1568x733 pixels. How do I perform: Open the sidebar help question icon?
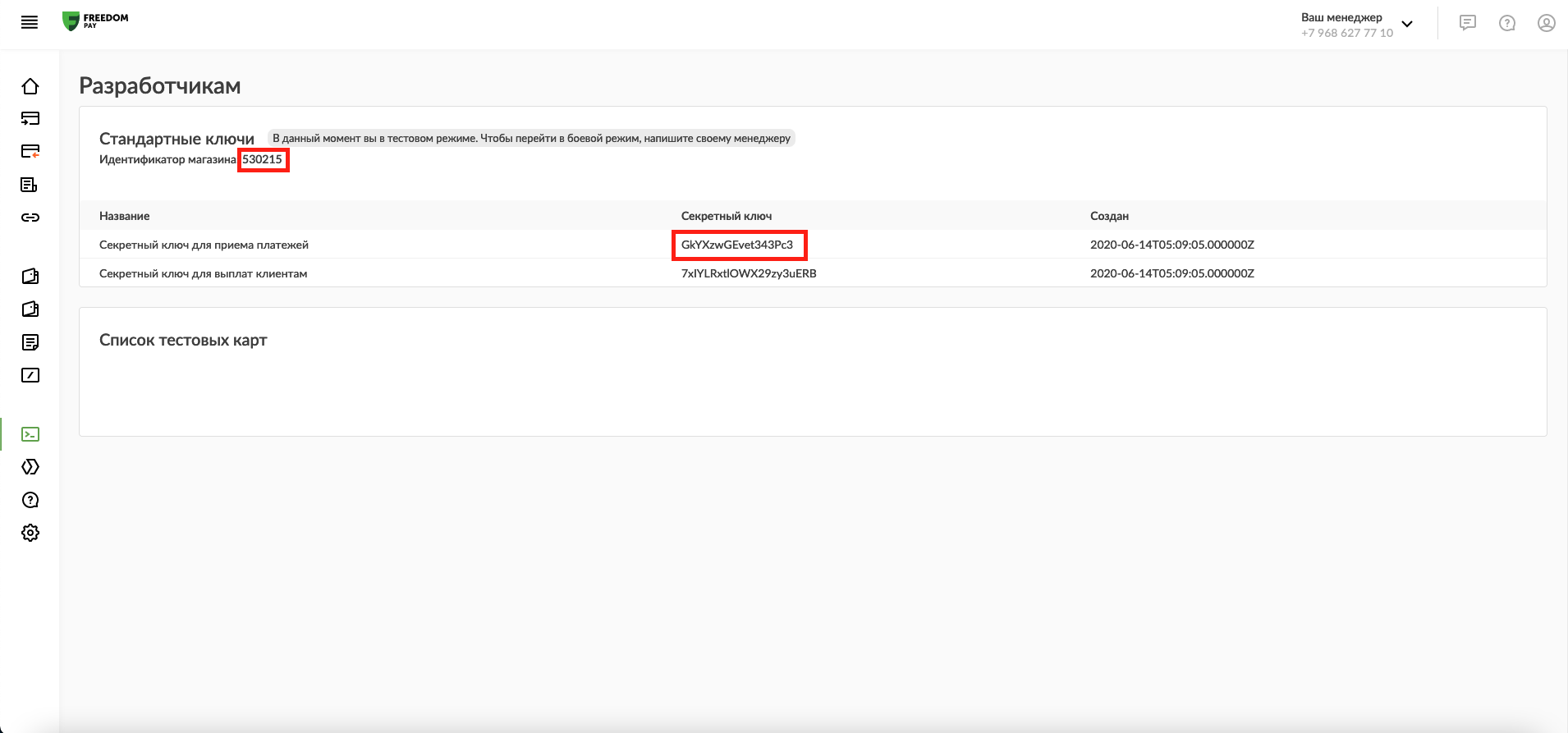(30, 500)
